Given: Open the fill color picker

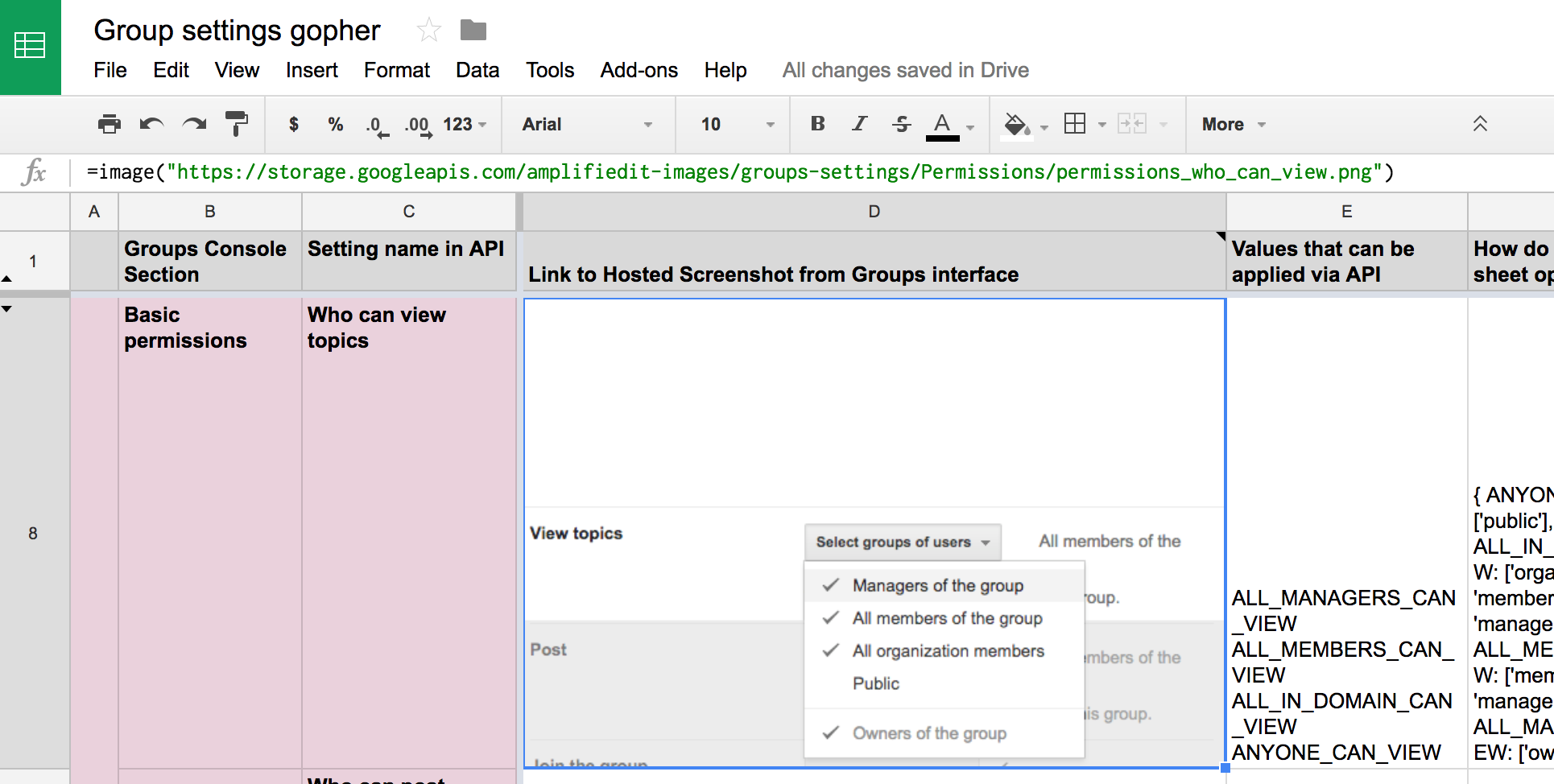Looking at the screenshot, I should (1016, 124).
